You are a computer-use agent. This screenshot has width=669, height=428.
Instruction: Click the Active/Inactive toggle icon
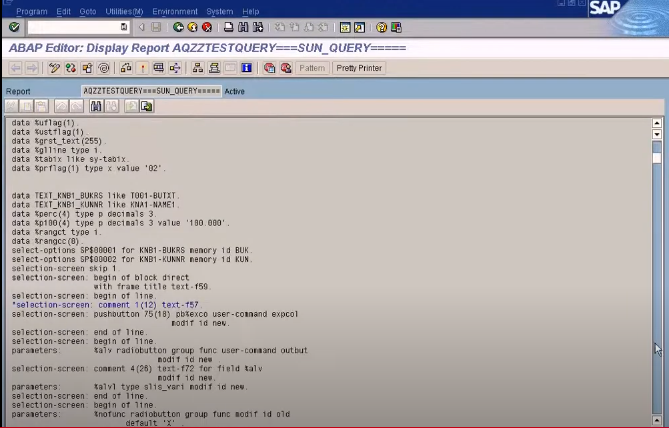pyautogui.click(x=71, y=68)
